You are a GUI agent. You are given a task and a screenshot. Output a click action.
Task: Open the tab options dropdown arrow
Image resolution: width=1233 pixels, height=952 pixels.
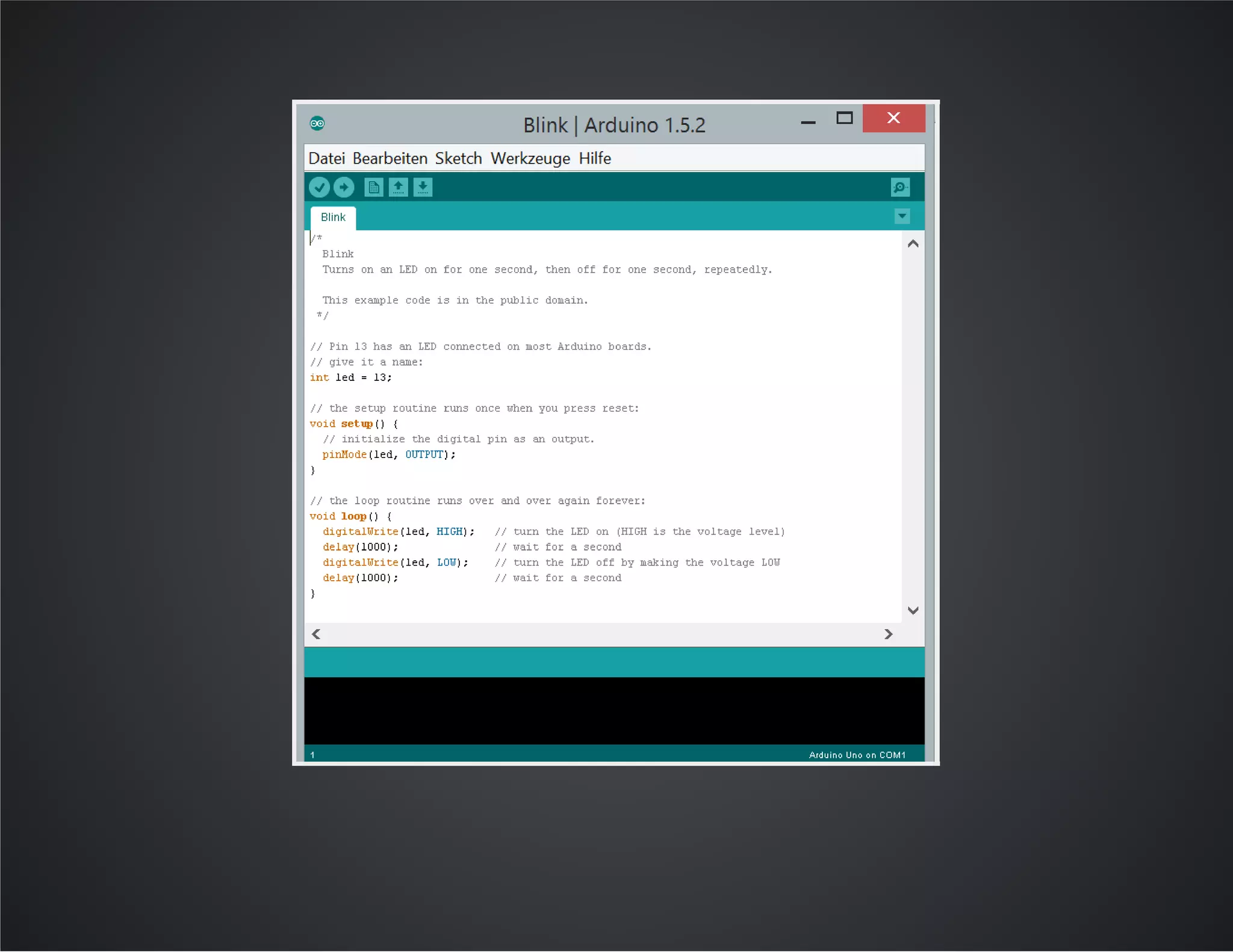pos(901,216)
